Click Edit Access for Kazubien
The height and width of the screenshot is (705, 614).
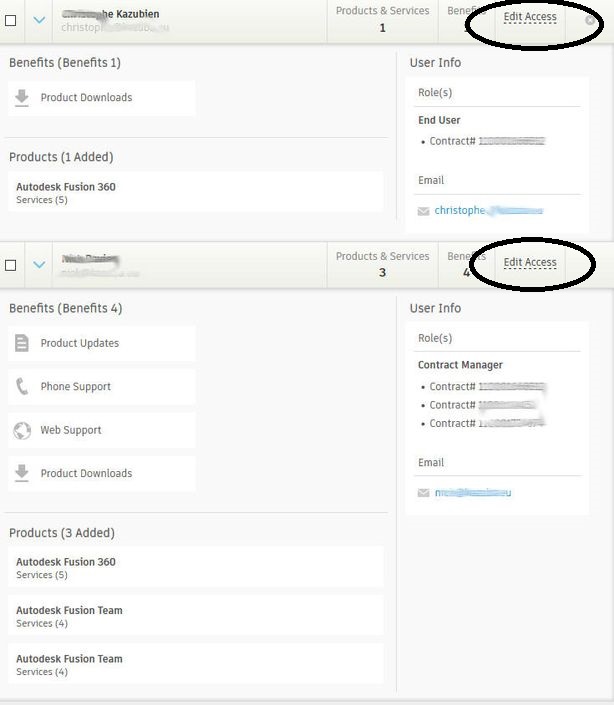point(530,17)
